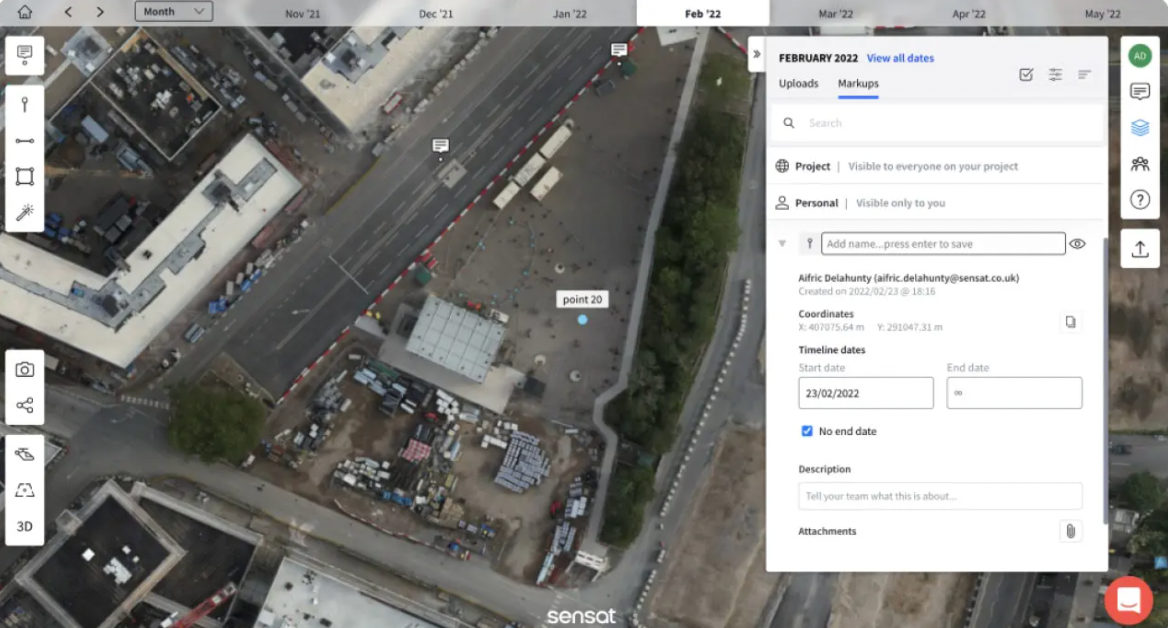The width and height of the screenshot is (1168, 628).
Task: Go to the home screen icon
Action: point(25,12)
